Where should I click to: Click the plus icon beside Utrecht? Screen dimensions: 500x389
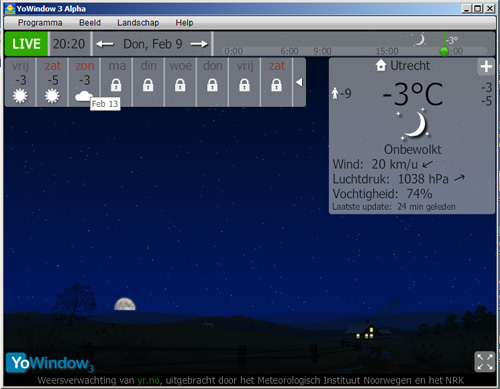tap(486, 66)
